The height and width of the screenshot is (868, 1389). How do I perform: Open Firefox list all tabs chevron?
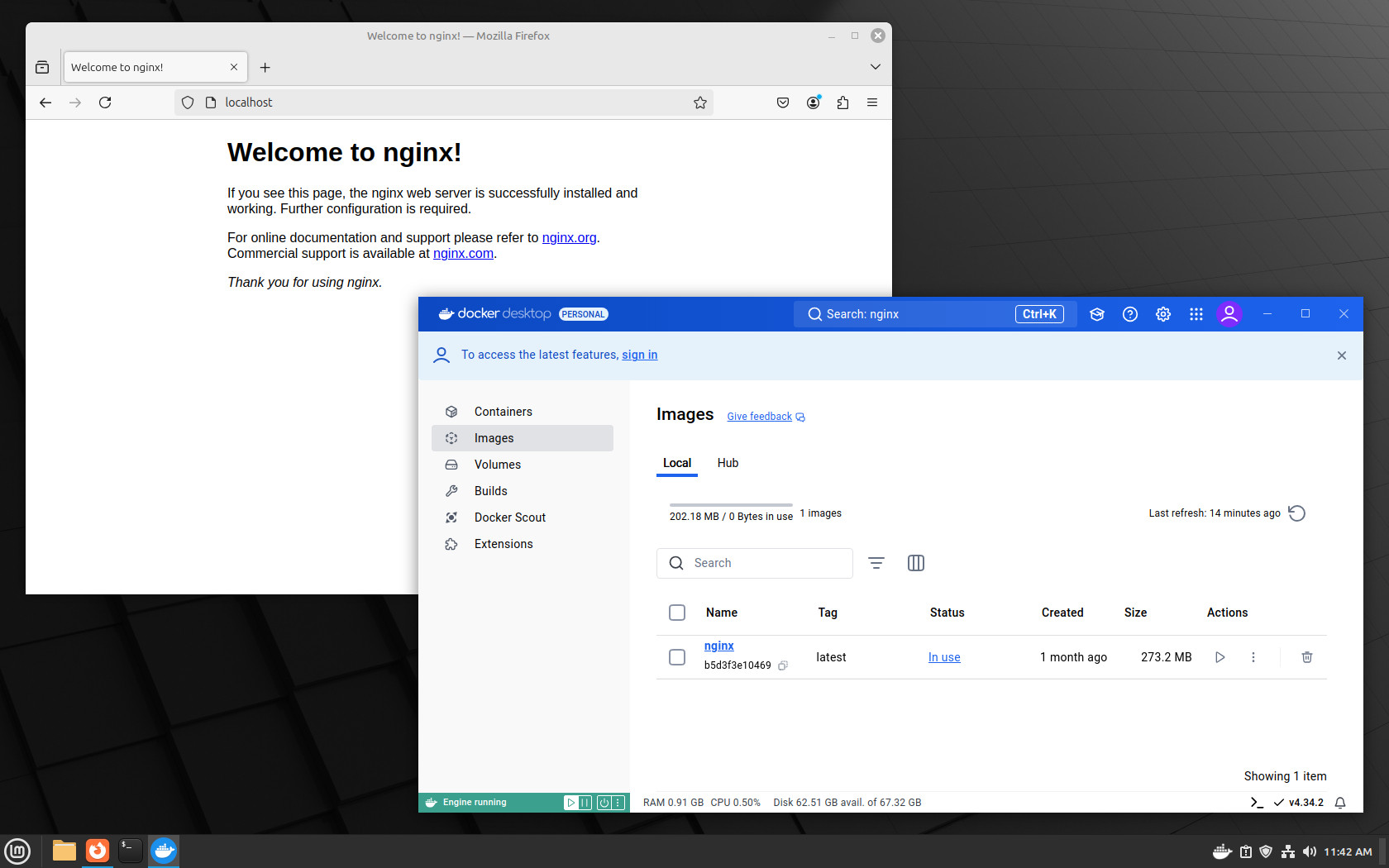point(876,67)
